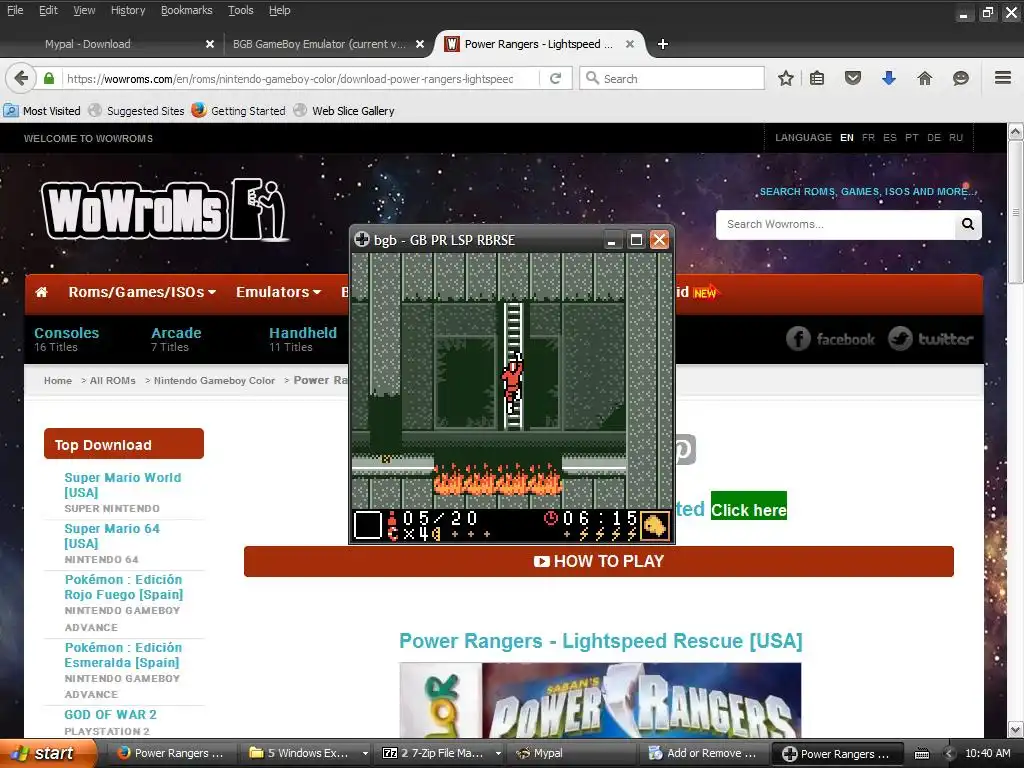
Task: Reload the page with the refresh icon
Action: [x=556, y=78]
